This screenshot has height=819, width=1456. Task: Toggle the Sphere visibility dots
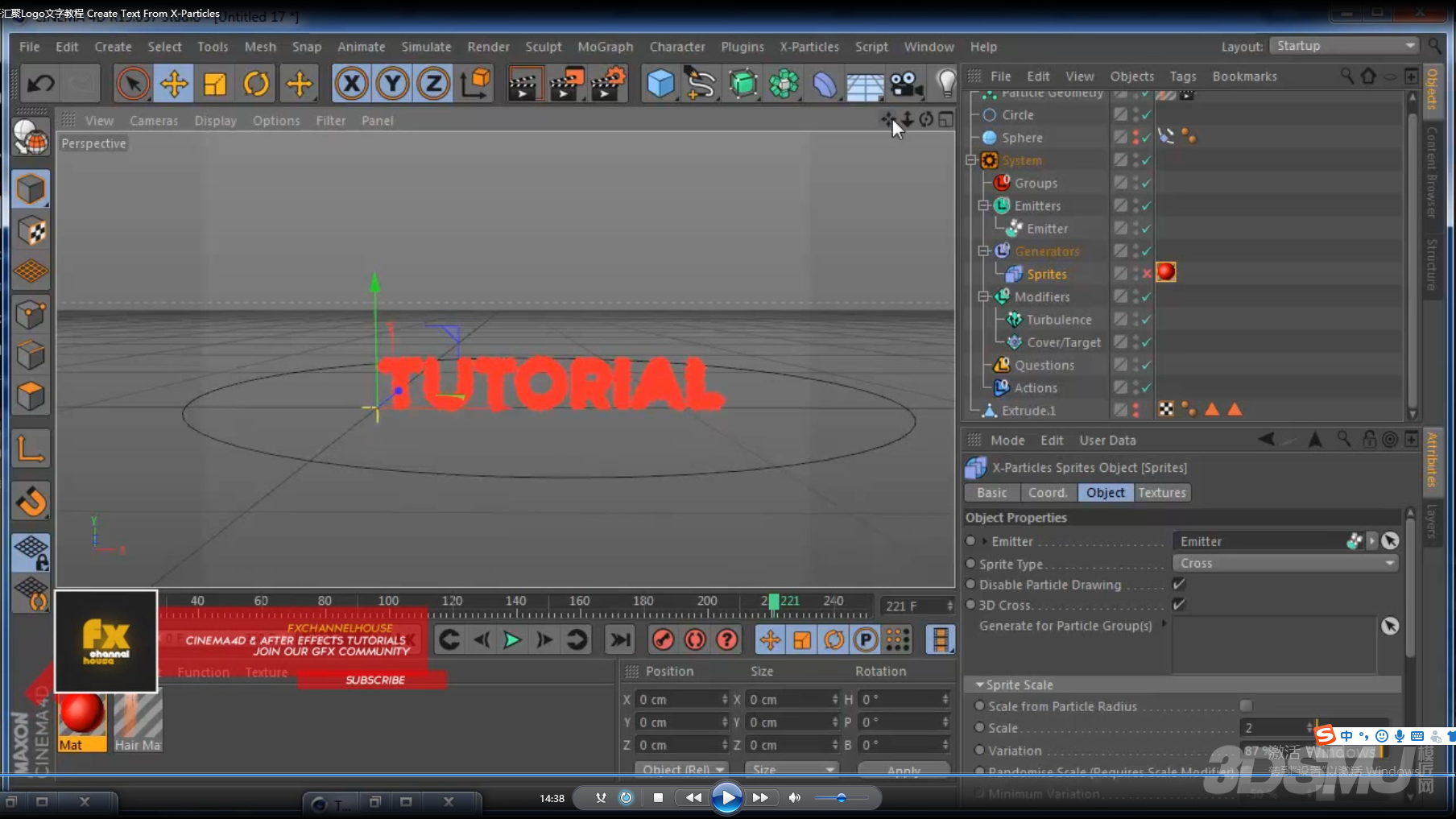tap(1135, 138)
